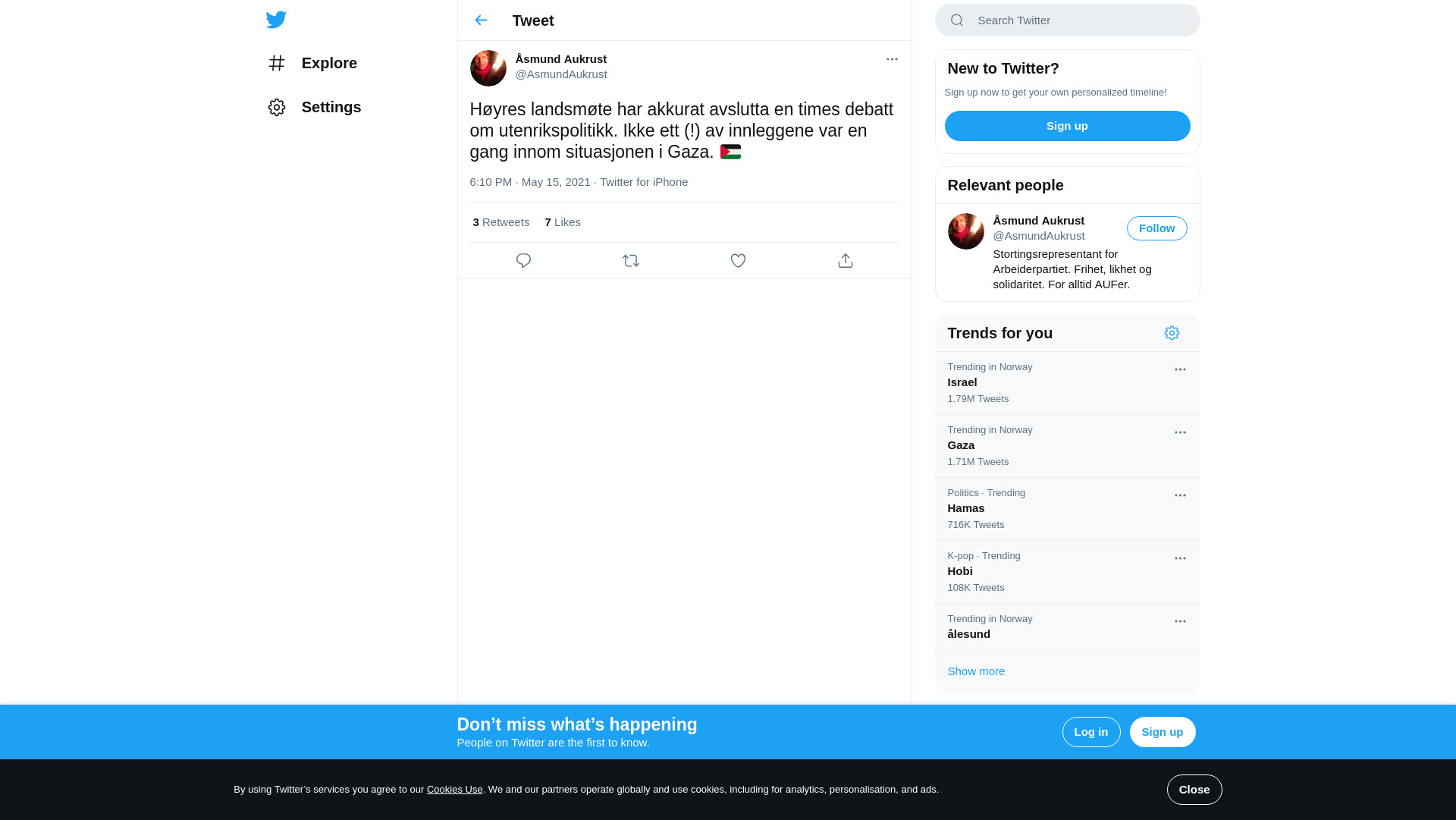The image size is (1456, 820).
Task: Open more options for Hamas trend
Action: (x=1180, y=495)
